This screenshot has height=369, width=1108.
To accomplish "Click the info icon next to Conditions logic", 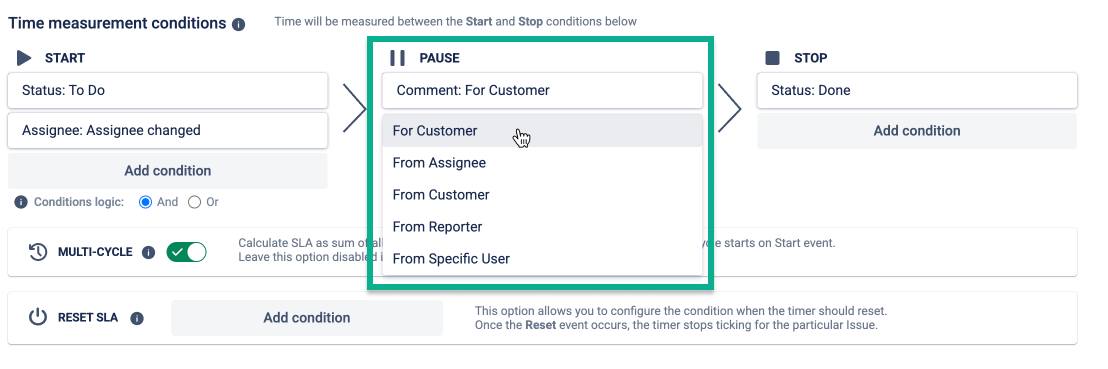I will [x=21, y=202].
